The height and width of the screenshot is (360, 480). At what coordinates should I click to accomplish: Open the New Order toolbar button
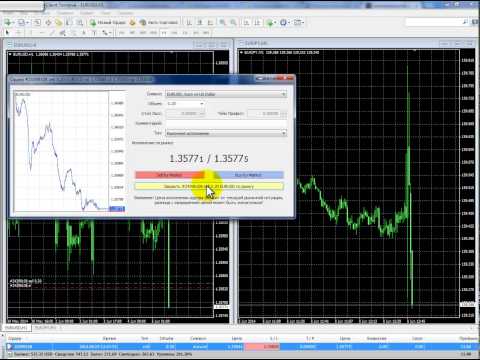coord(108,22)
